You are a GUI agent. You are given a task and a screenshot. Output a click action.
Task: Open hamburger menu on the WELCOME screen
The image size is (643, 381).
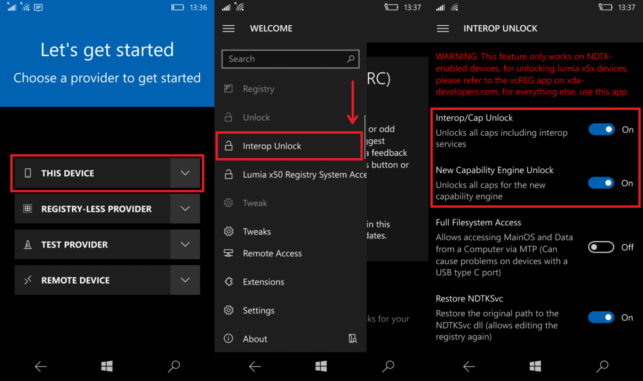tap(229, 28)
